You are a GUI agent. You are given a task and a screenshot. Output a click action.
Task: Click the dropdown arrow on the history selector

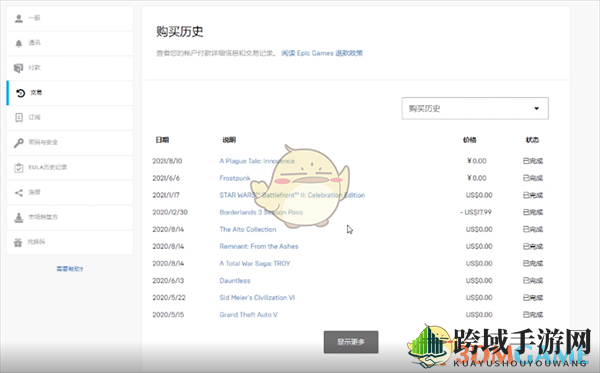tap(536, 109)
